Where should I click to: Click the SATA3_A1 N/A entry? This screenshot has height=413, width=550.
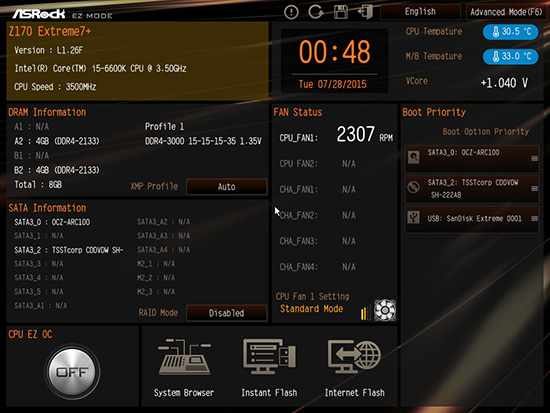(40, 306)
